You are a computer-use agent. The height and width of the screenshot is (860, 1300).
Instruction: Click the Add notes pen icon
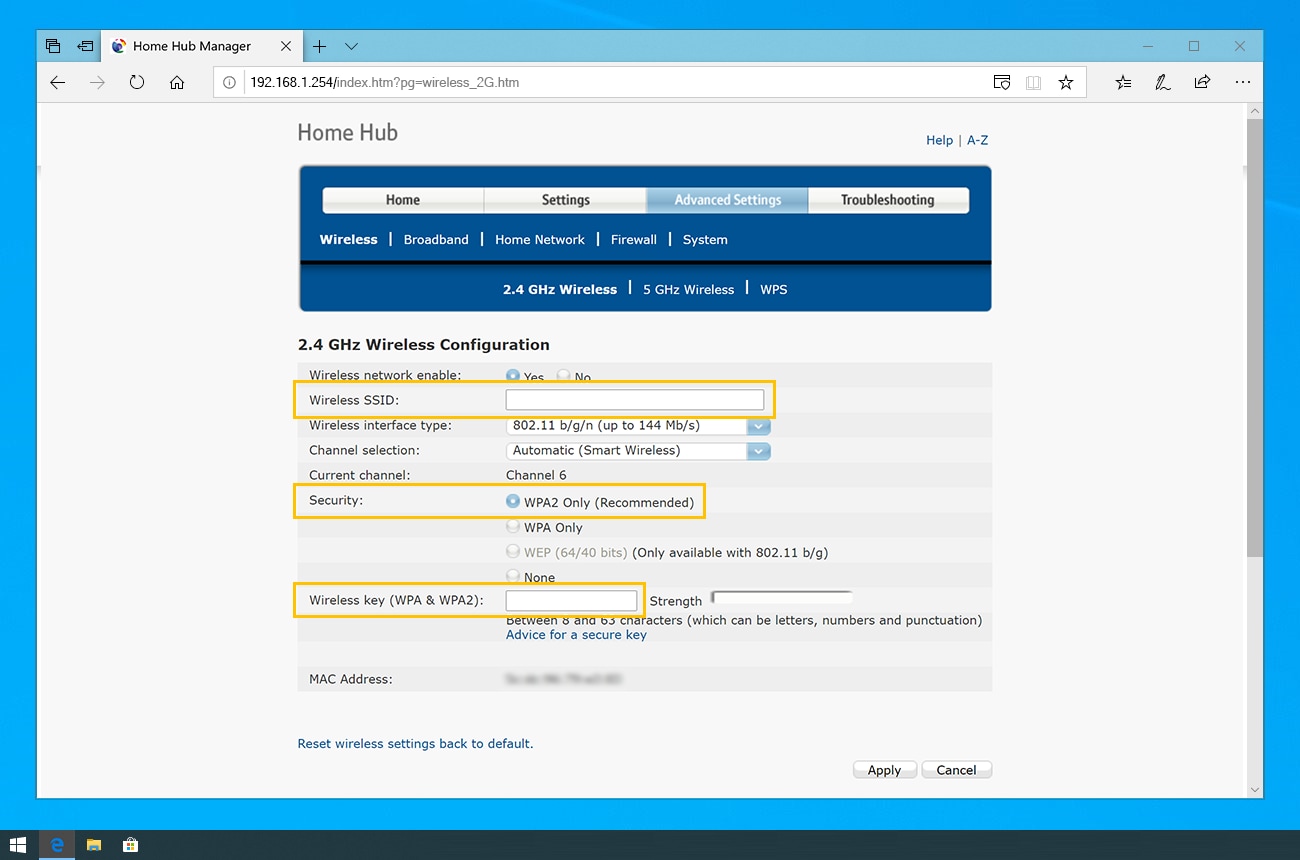[x=1162, y=83]
